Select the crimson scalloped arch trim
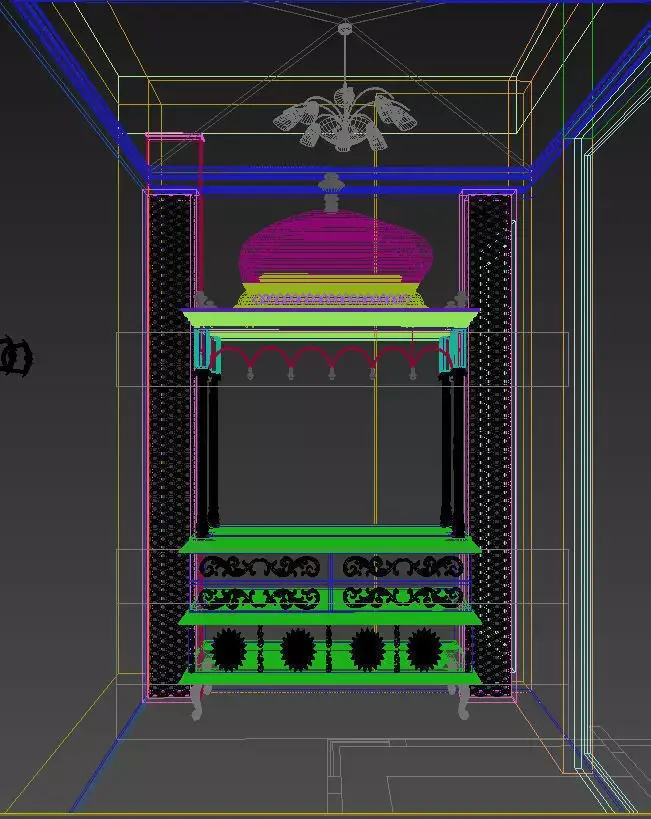 coord(331,357)
